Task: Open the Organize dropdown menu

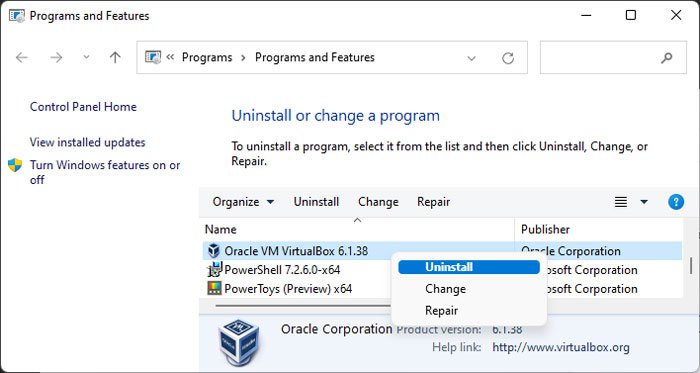Action: (243, 202)
